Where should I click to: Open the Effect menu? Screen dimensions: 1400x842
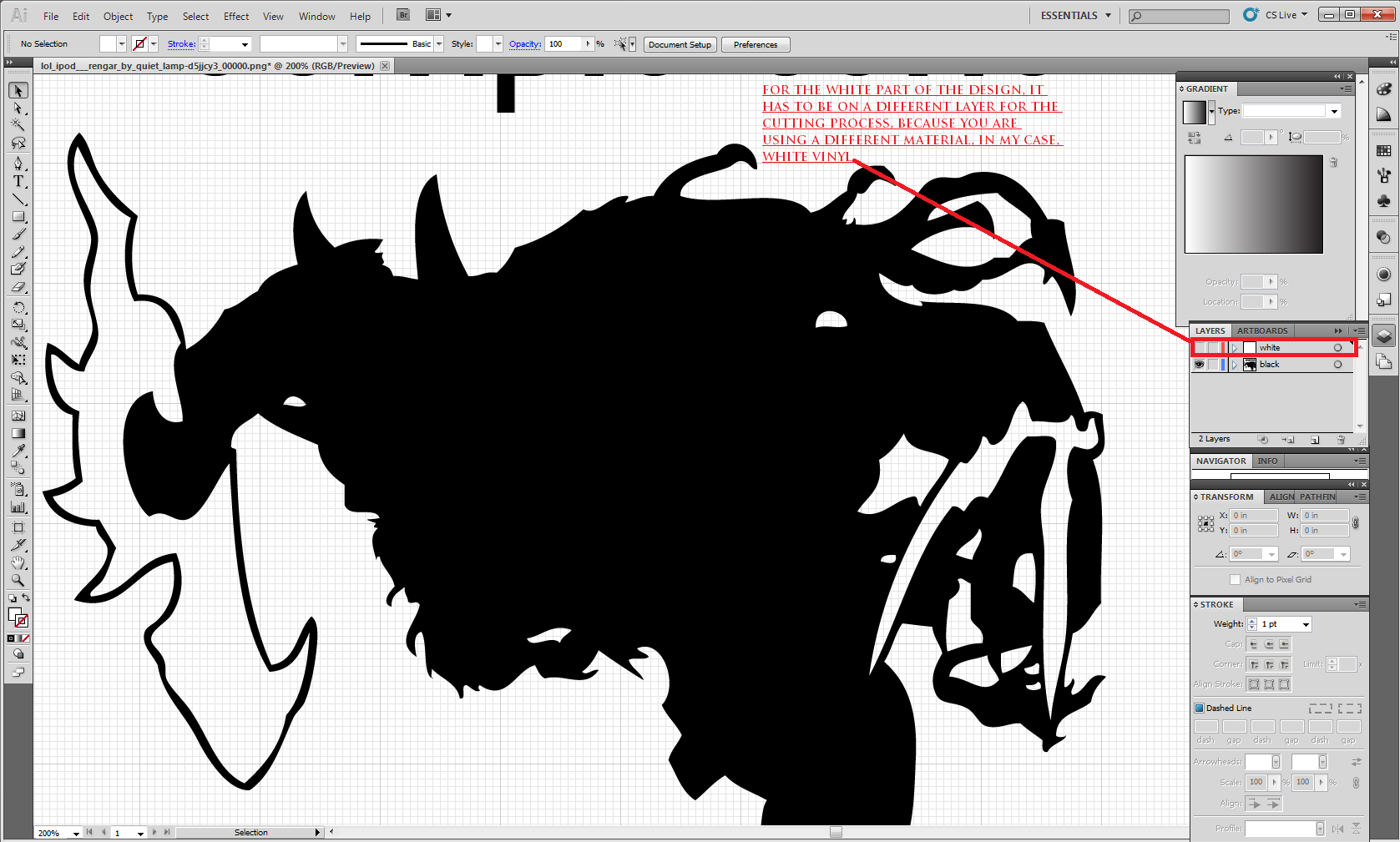236,16
